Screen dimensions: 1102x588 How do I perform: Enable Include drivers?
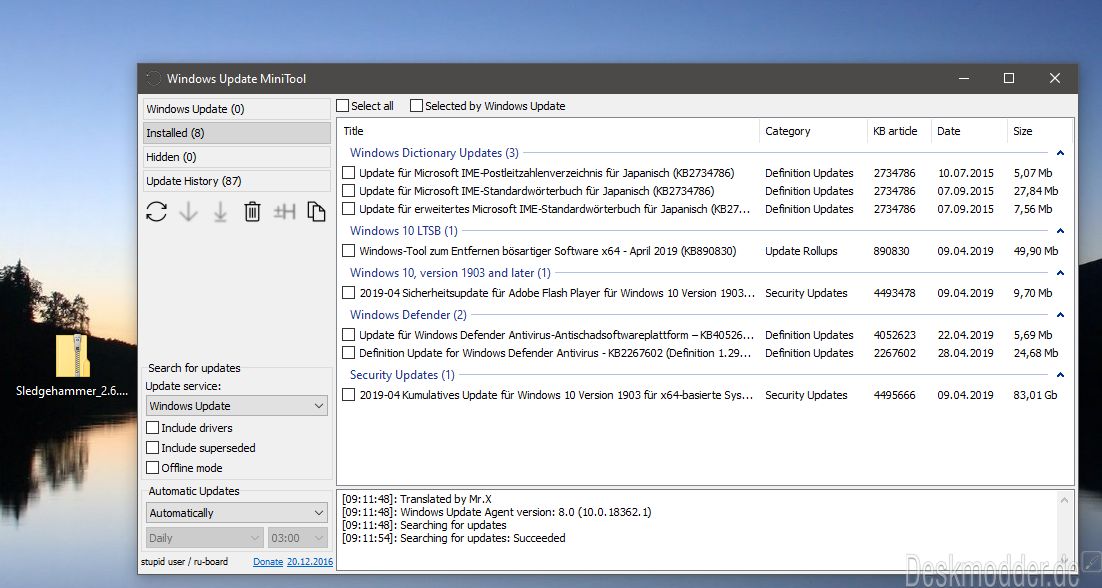(x=152, y=428)
